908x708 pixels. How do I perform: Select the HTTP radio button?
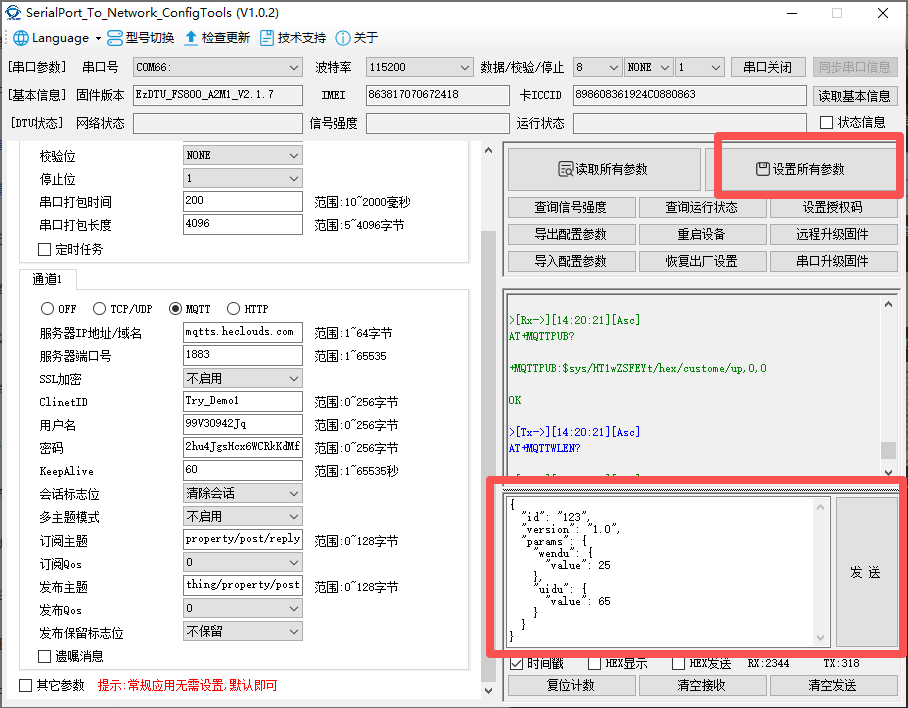tap(233, 309)
